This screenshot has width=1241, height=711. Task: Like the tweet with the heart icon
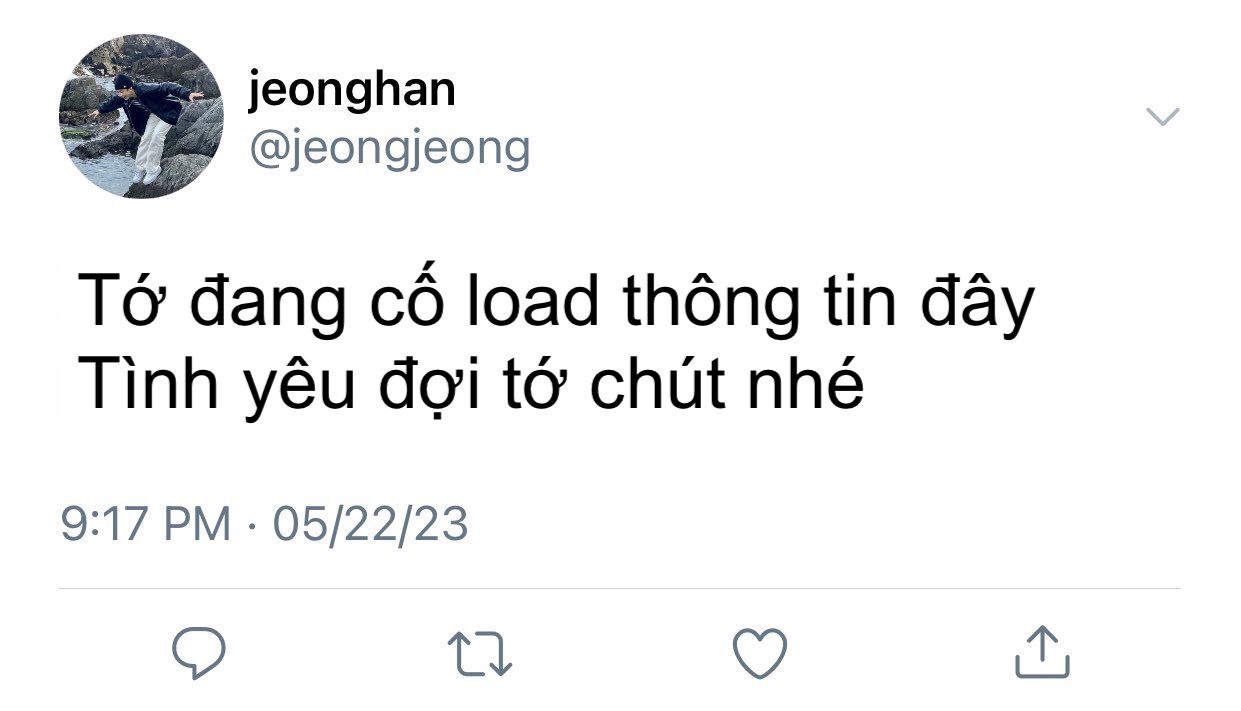760,654
